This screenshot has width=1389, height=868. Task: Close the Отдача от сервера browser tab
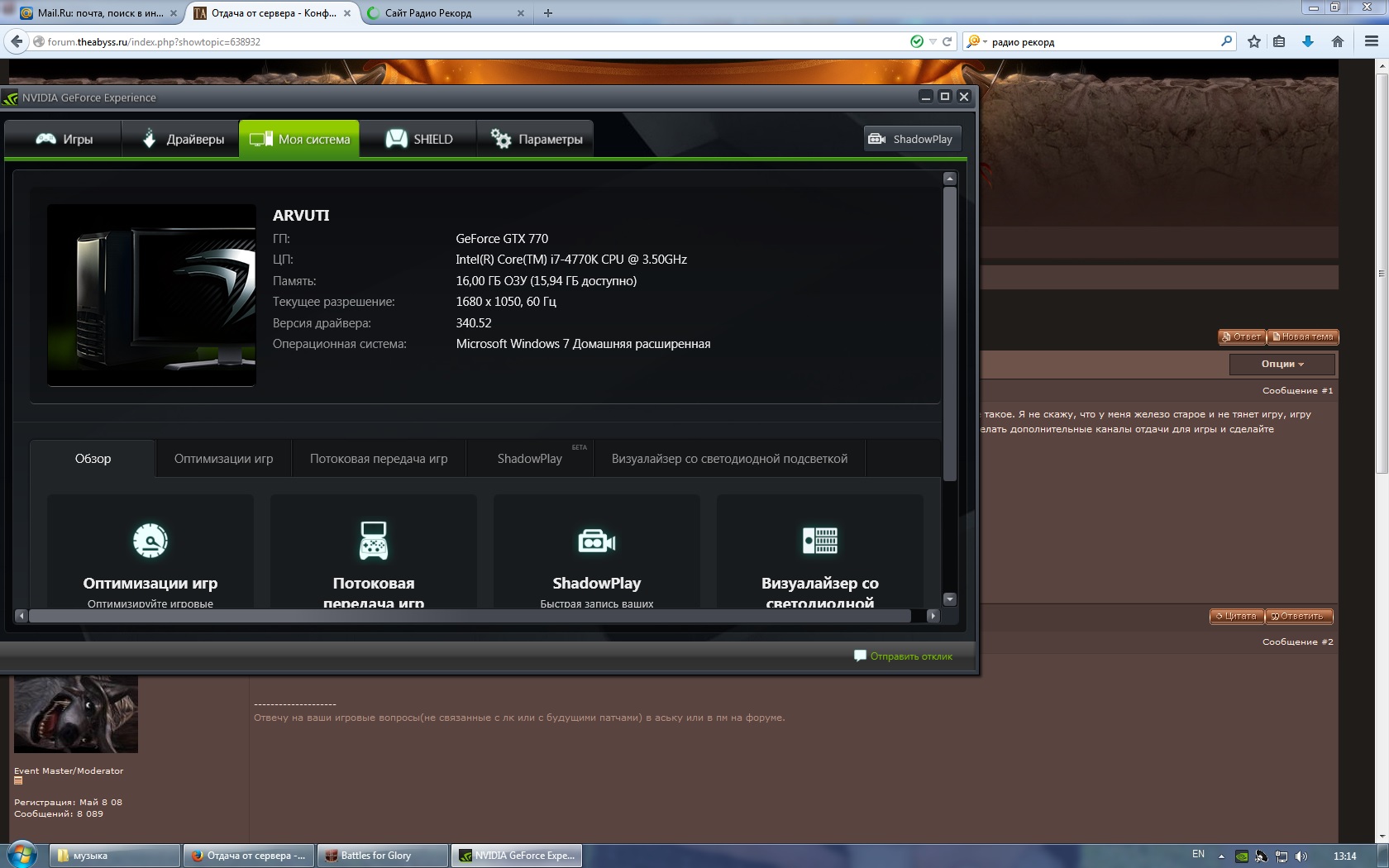(347, 13)
